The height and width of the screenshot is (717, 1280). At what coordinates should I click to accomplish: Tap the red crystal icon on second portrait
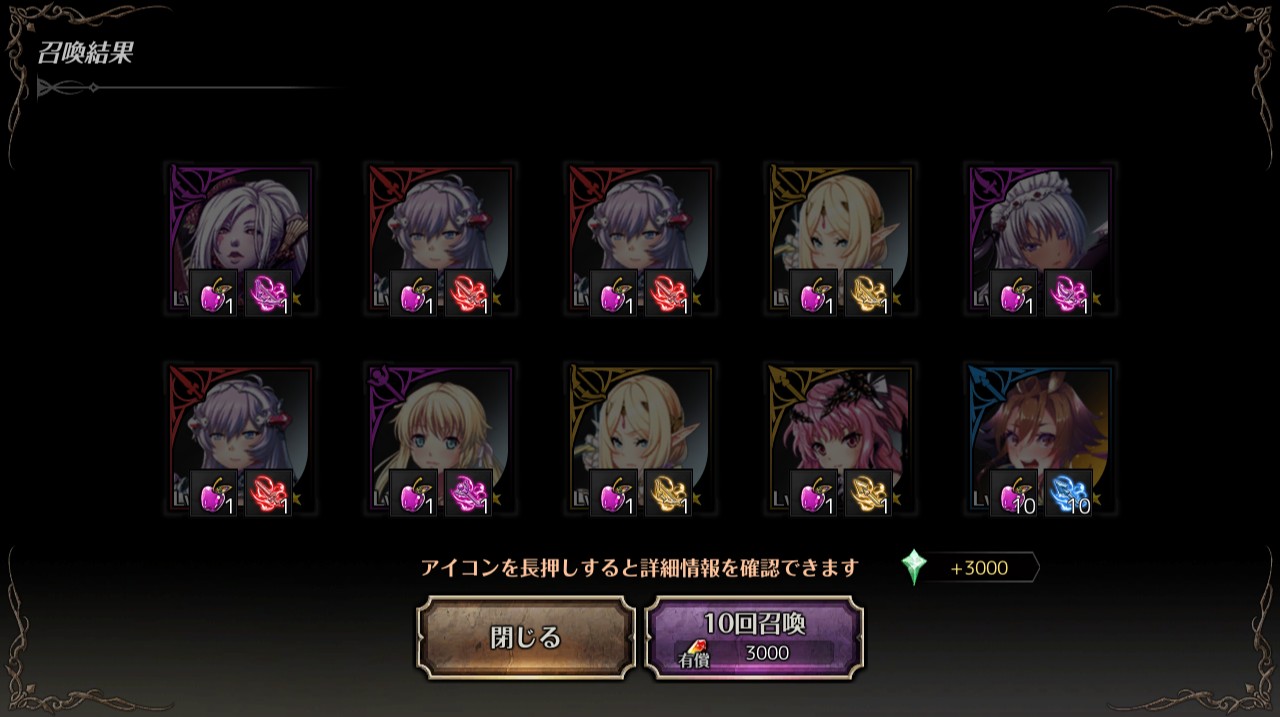pyautogui.click(x=469, y=294)
